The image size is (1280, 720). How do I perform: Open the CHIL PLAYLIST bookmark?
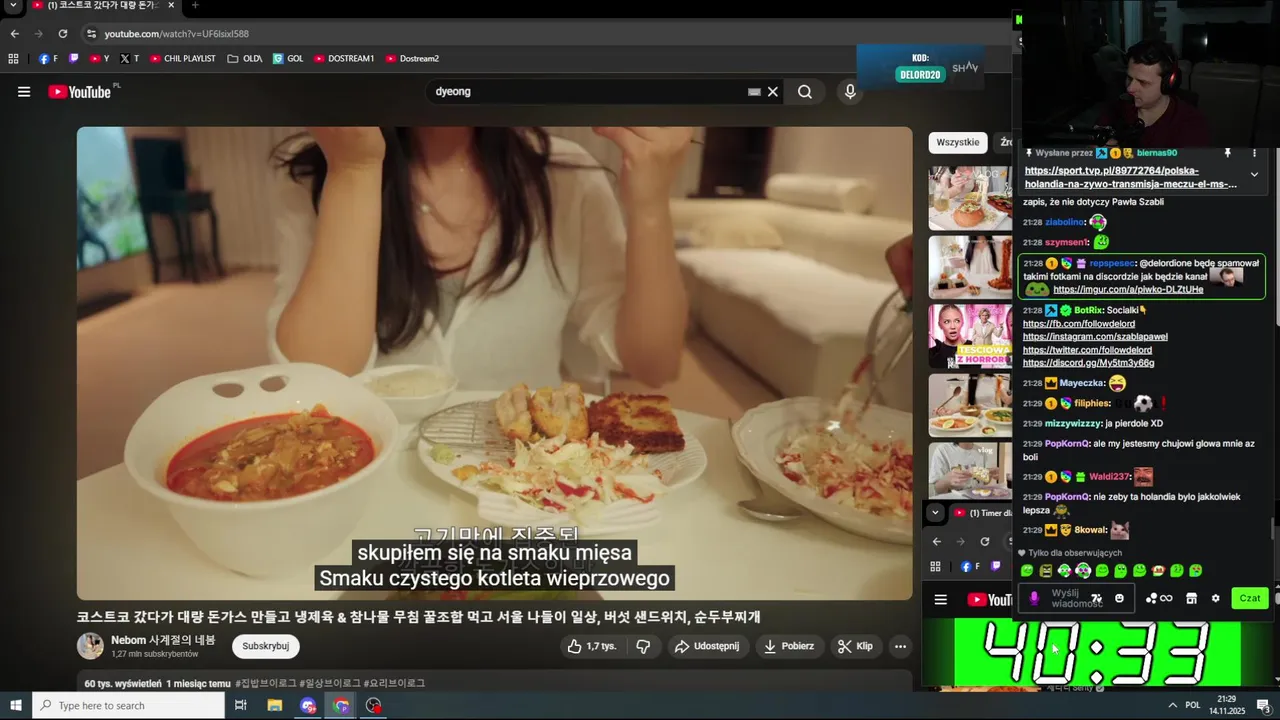point(183,59)
